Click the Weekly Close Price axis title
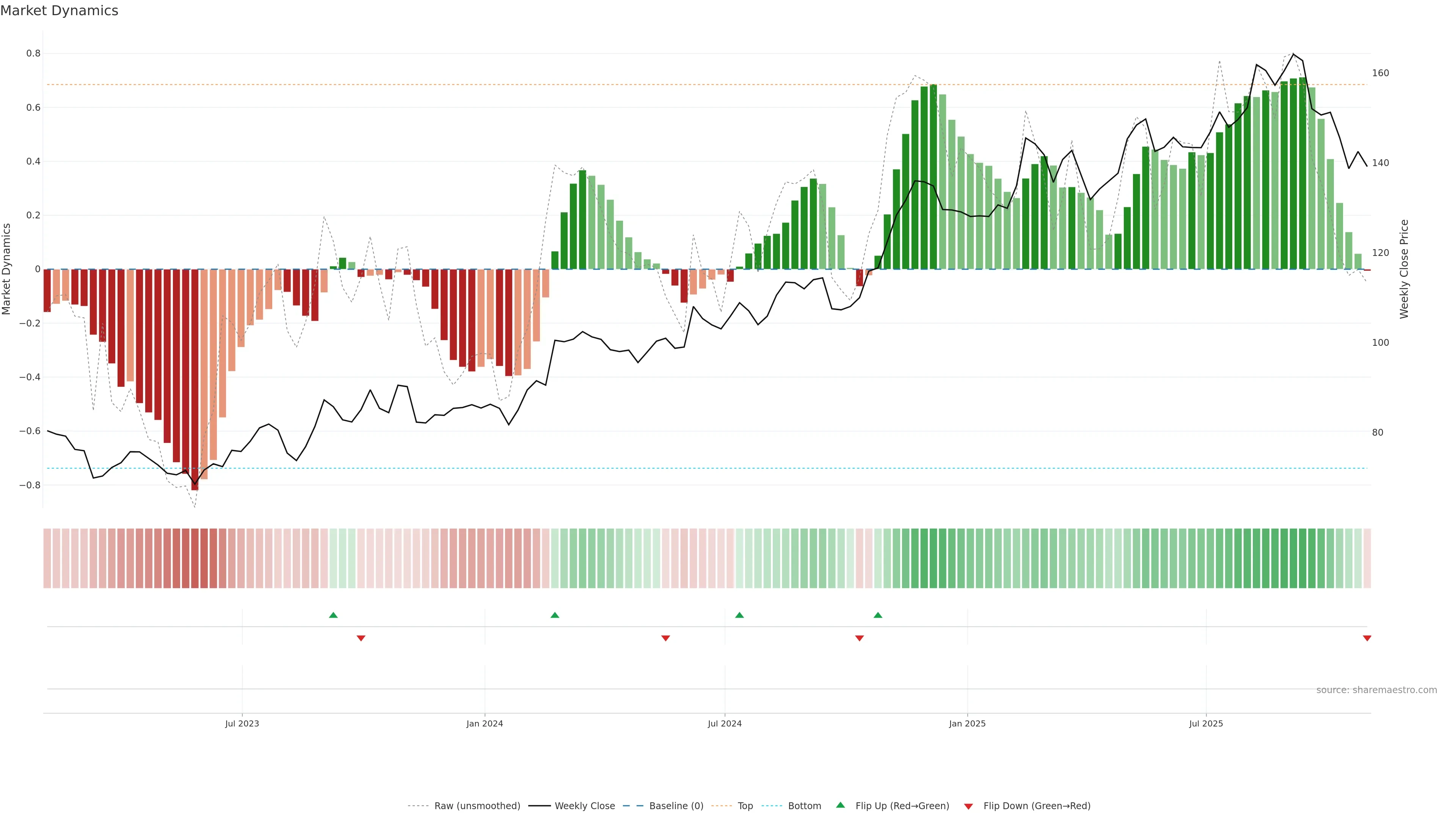Image resolution: width=1456 pixels, height=819 pixels. (x=1404, y=269)
